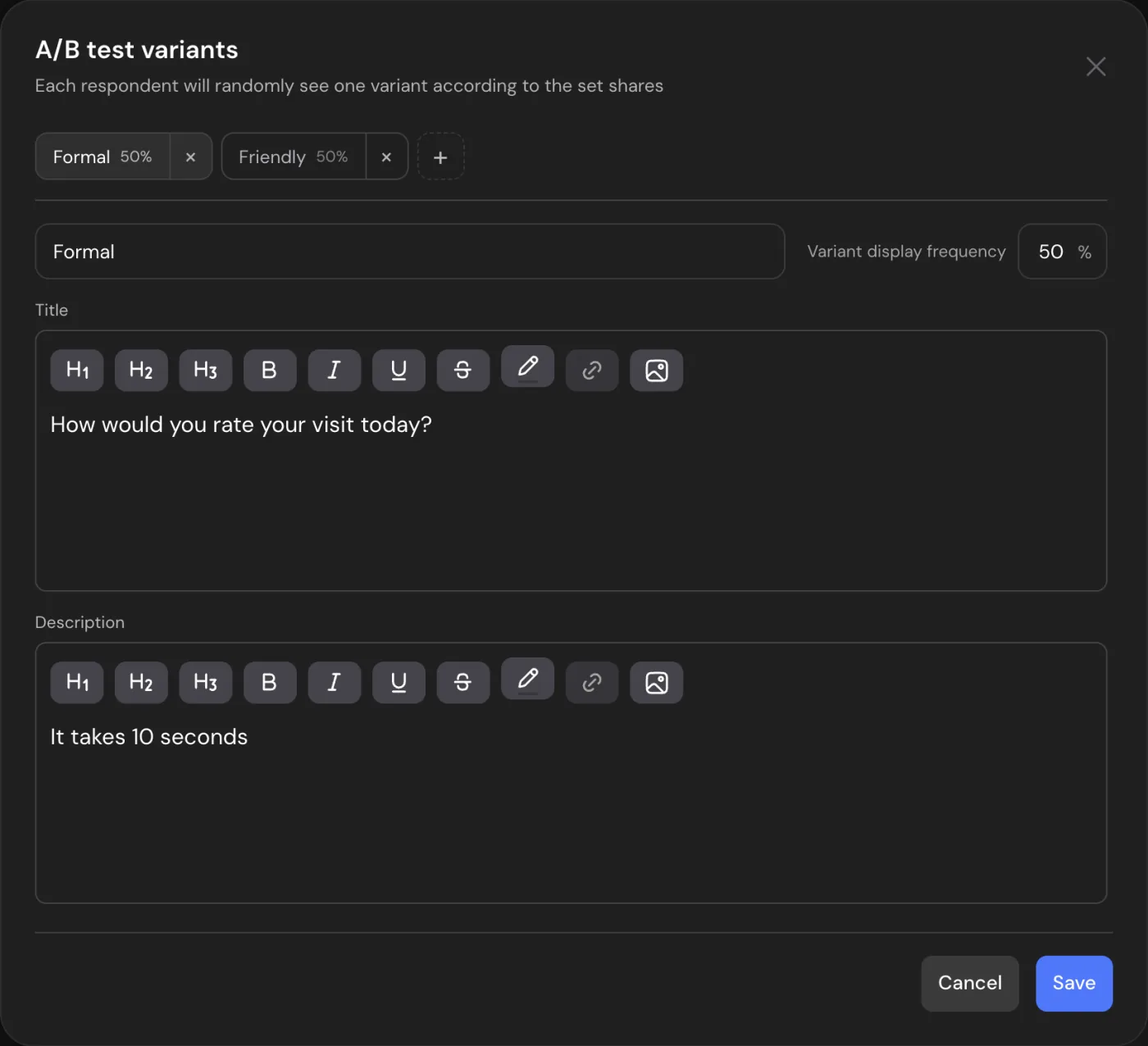
Task: Toggle italic in the Description editor
Action: coord(335,683)
